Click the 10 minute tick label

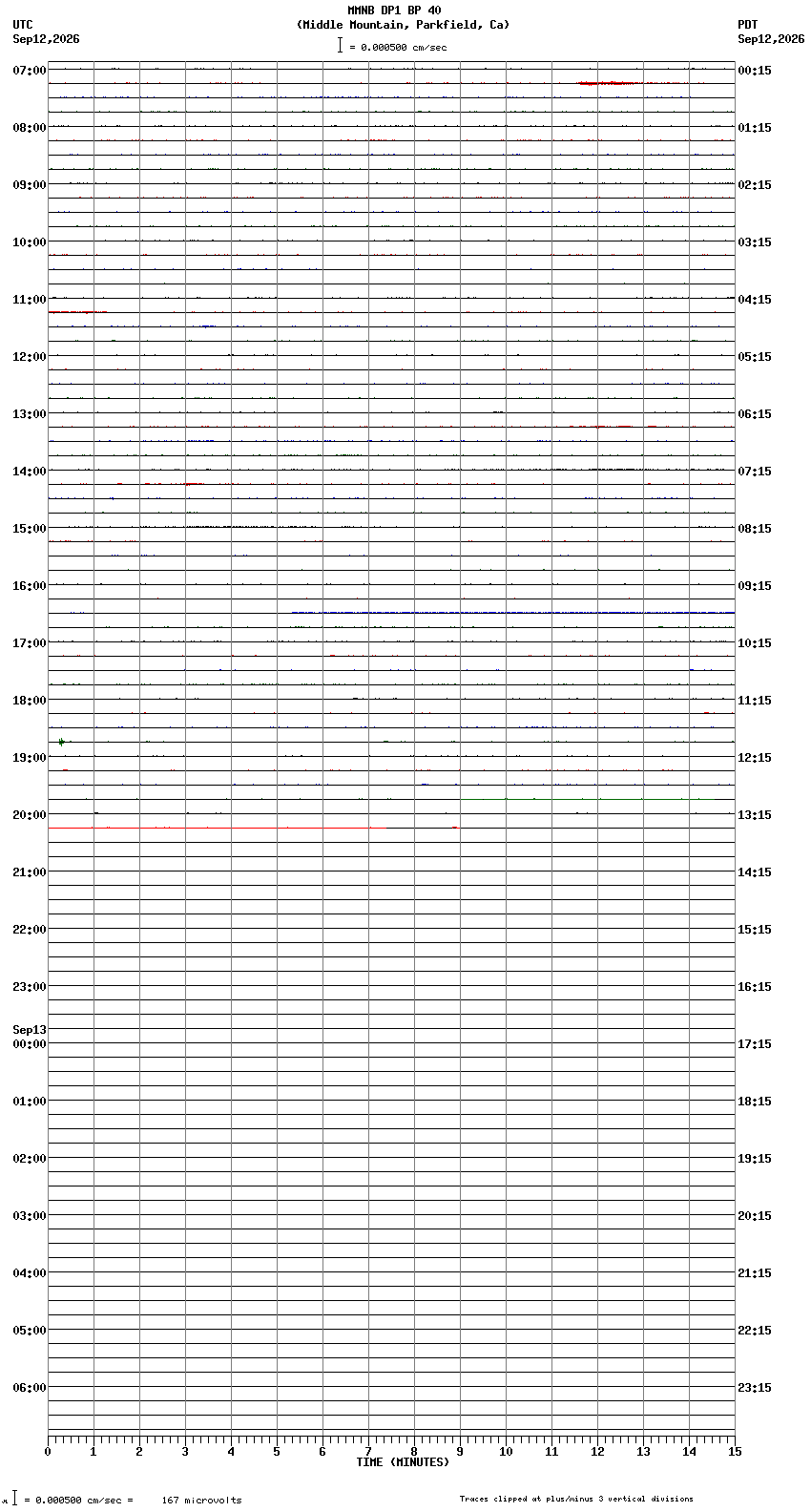[x=506, y=1452]
